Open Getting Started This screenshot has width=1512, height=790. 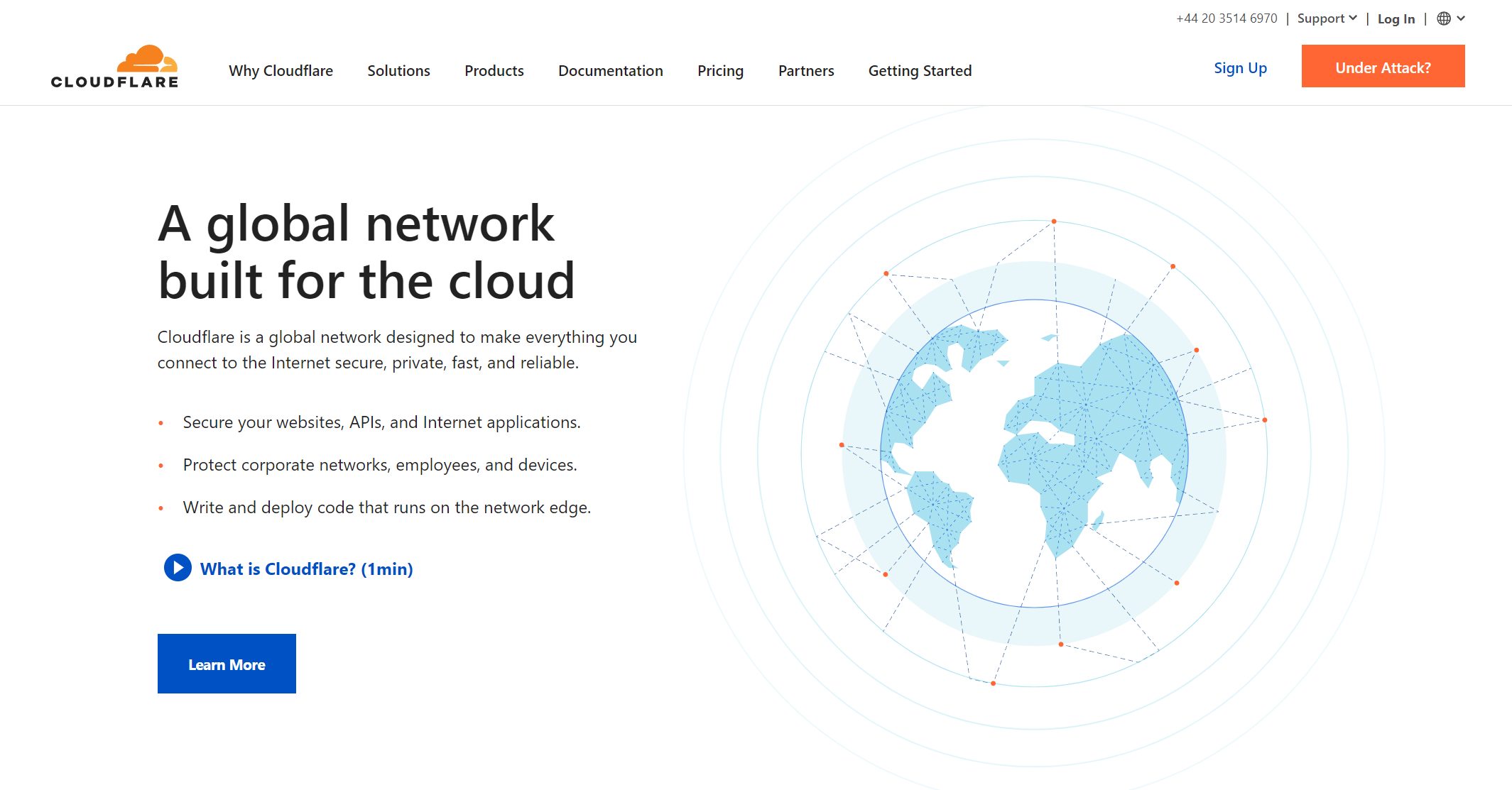pyautogui.click(x=920, y=71)
